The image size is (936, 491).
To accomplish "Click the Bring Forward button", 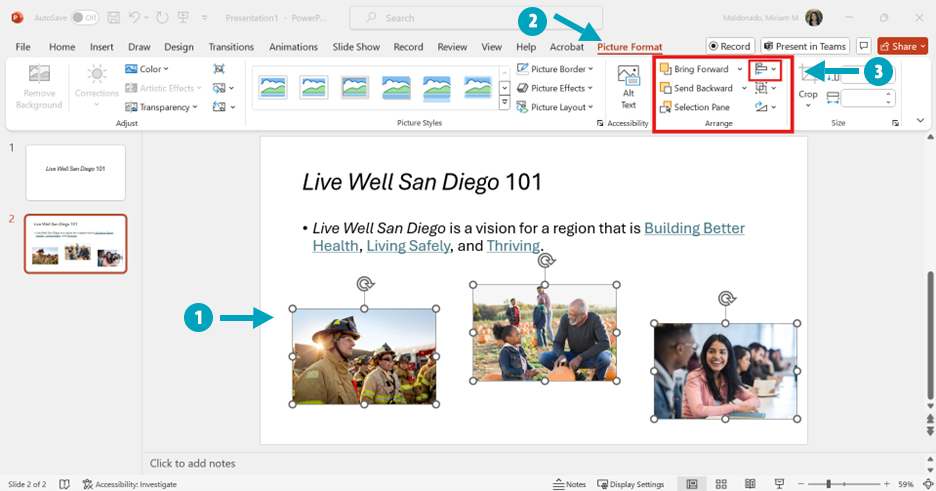I will (695, 69).
